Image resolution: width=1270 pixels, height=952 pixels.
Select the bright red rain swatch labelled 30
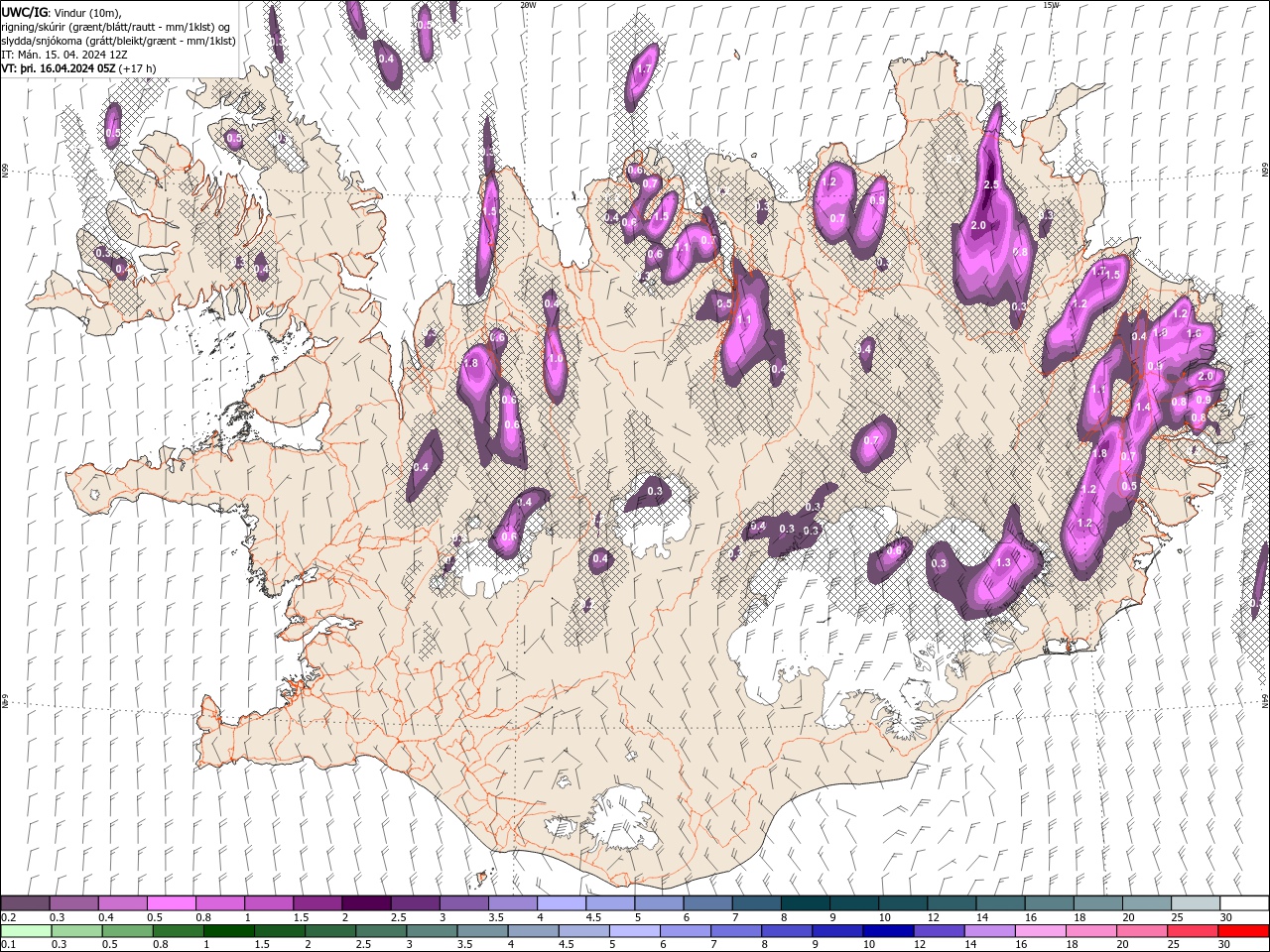[x=1243, y=931]
